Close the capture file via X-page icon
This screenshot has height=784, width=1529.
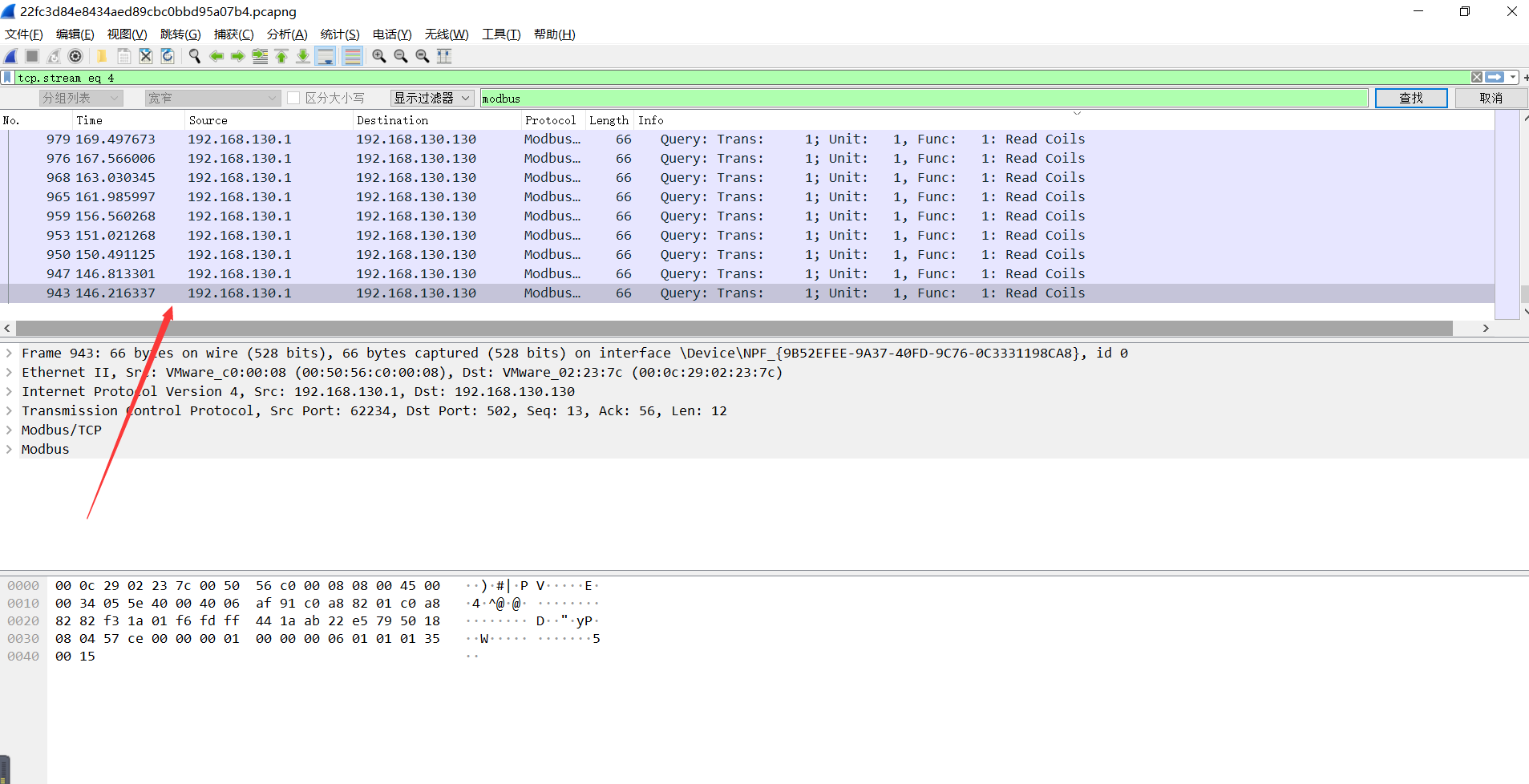(146, 56)
